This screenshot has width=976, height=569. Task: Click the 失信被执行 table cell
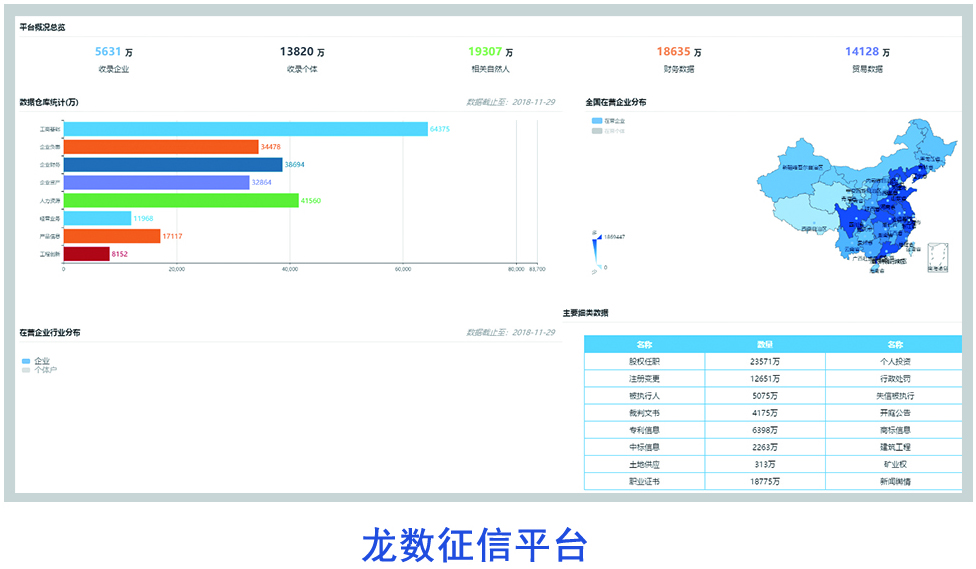point(894,395)
